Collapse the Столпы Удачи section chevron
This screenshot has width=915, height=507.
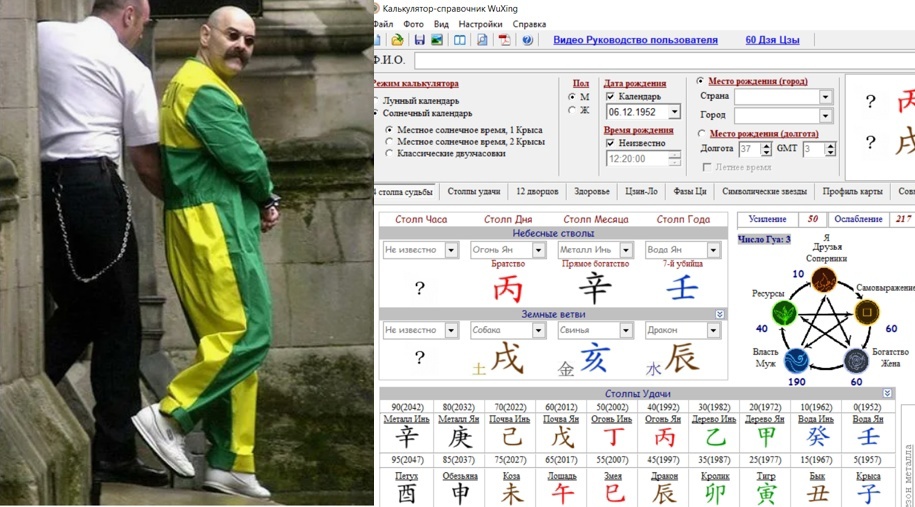(x=887, y=393)
